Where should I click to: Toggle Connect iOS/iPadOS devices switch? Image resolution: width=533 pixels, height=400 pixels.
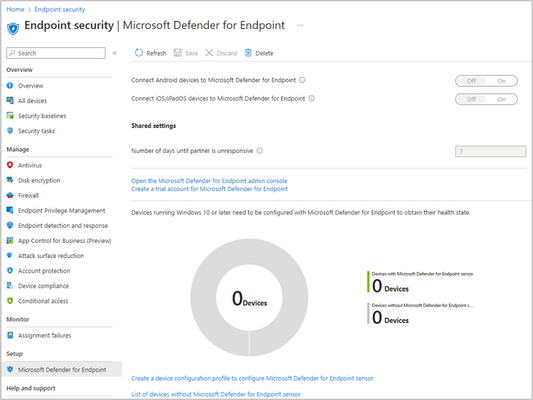(x=486, y=99)
